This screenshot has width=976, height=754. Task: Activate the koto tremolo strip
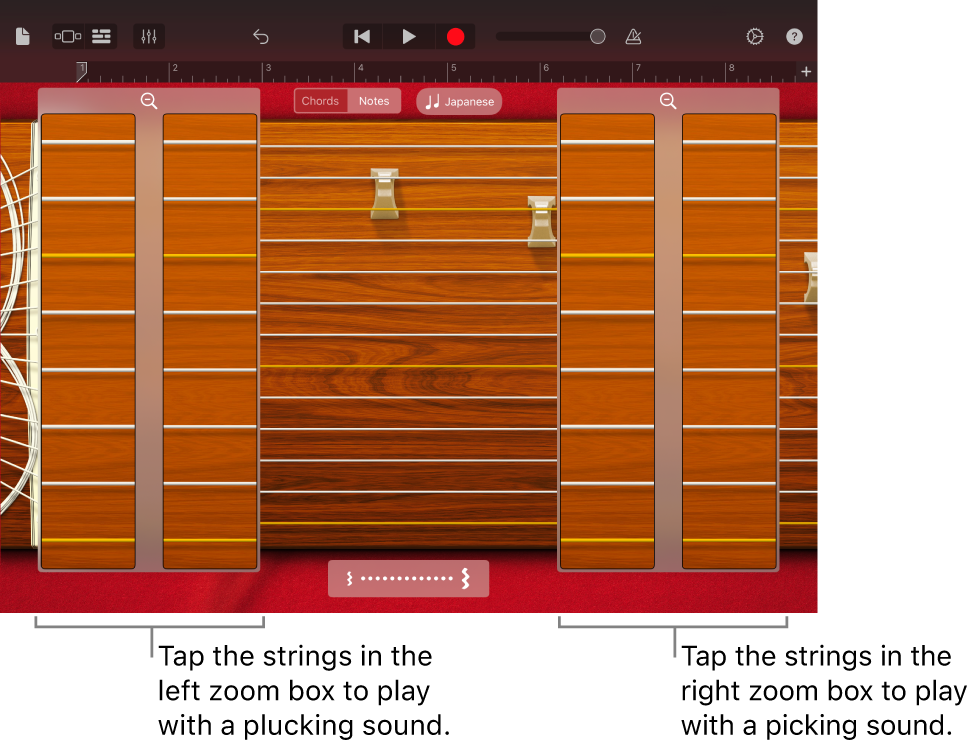tap(408, 578)
